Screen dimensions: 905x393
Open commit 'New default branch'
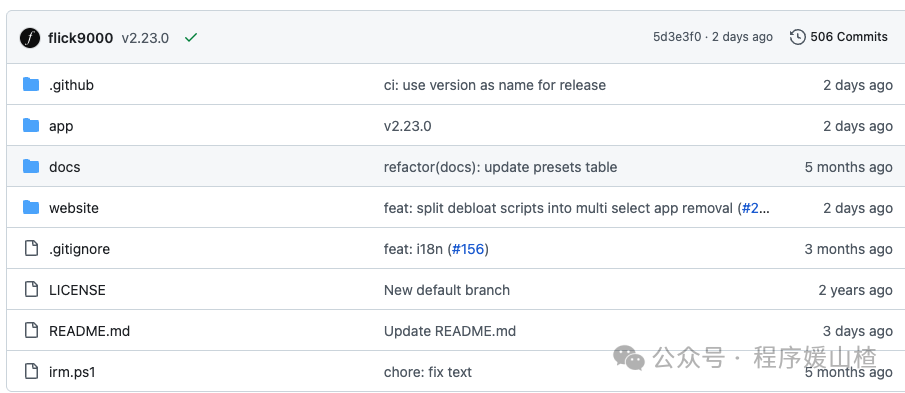pos(447,290)
